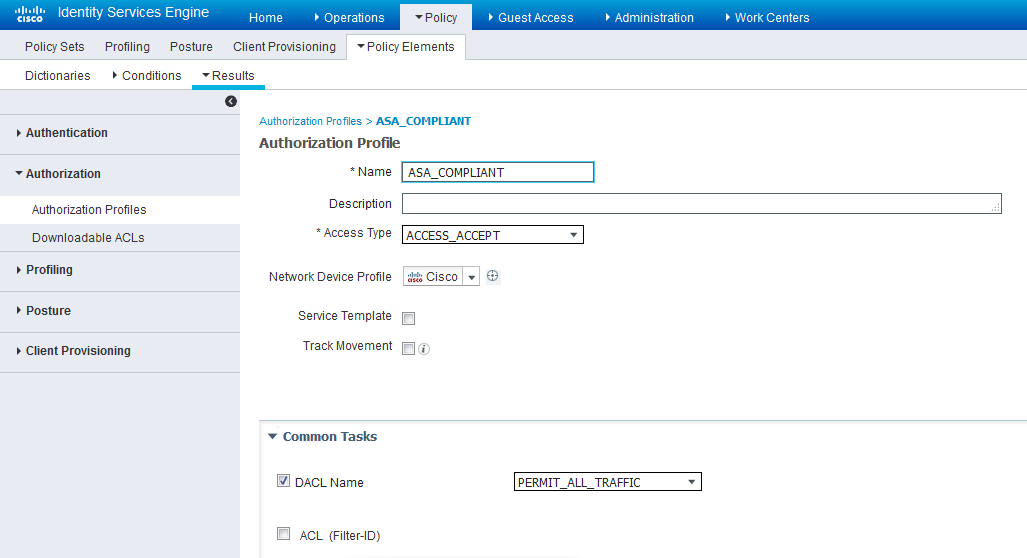Open the Home menu
Viewport: 1027px width, 558px height.
pos(266,18)
